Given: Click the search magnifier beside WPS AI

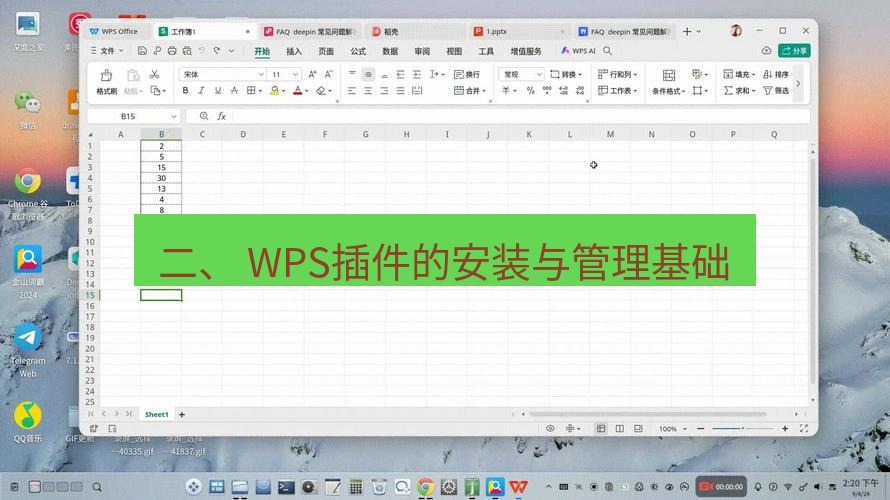Looking at the screenshot, I should [x=607, y=51].
